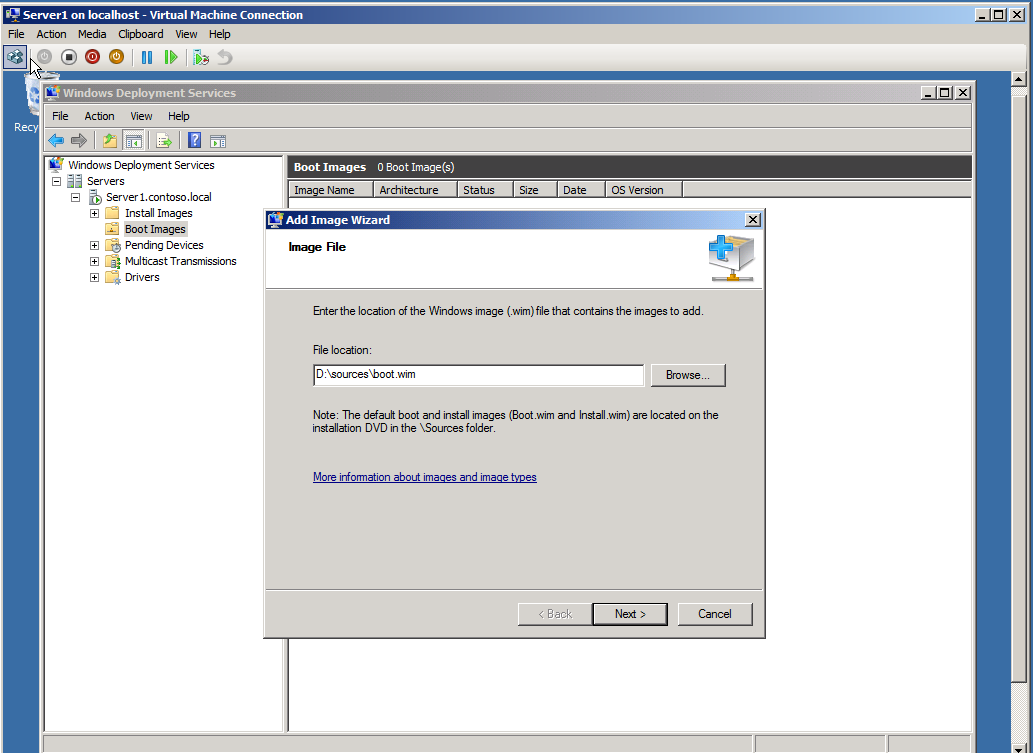Click the Turn Off VM stop icon
1033x753 pixels.
(69, 57)
